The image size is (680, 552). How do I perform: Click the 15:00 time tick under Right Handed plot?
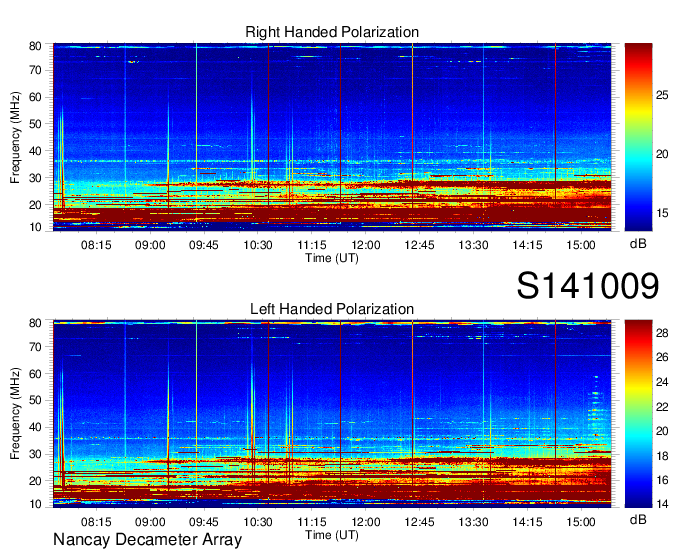[x=581, y=245]
